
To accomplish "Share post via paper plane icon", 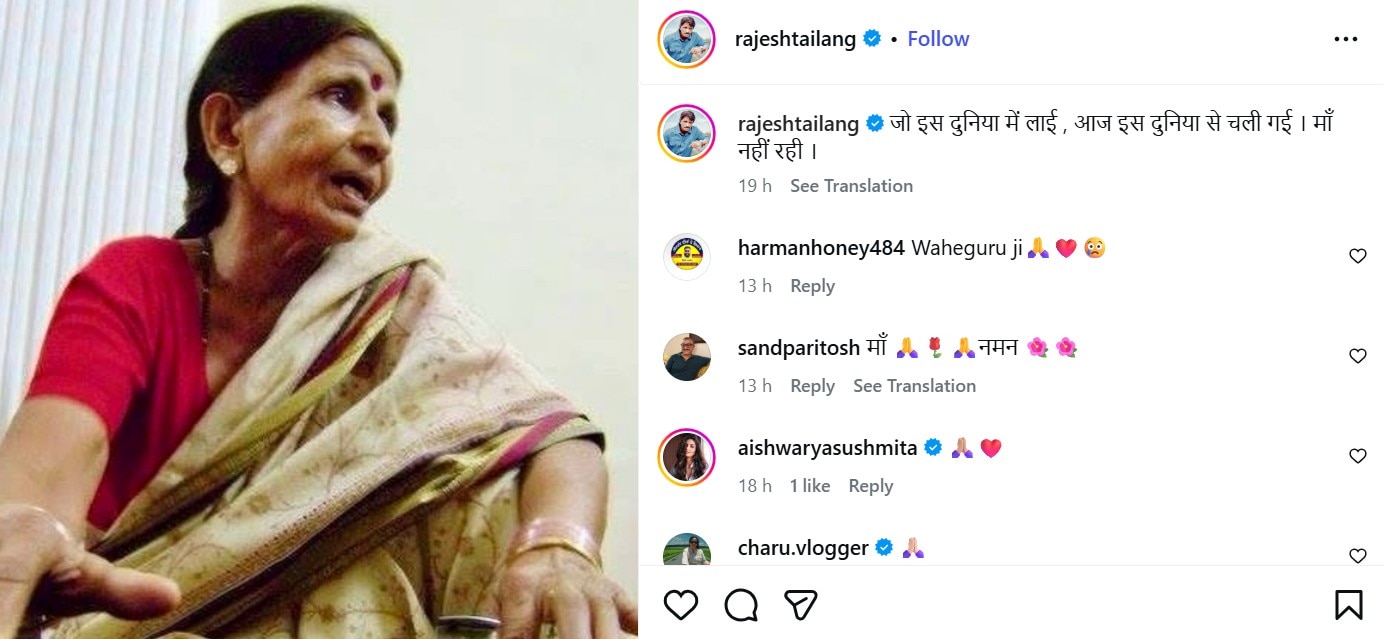I will pos(801,604).
